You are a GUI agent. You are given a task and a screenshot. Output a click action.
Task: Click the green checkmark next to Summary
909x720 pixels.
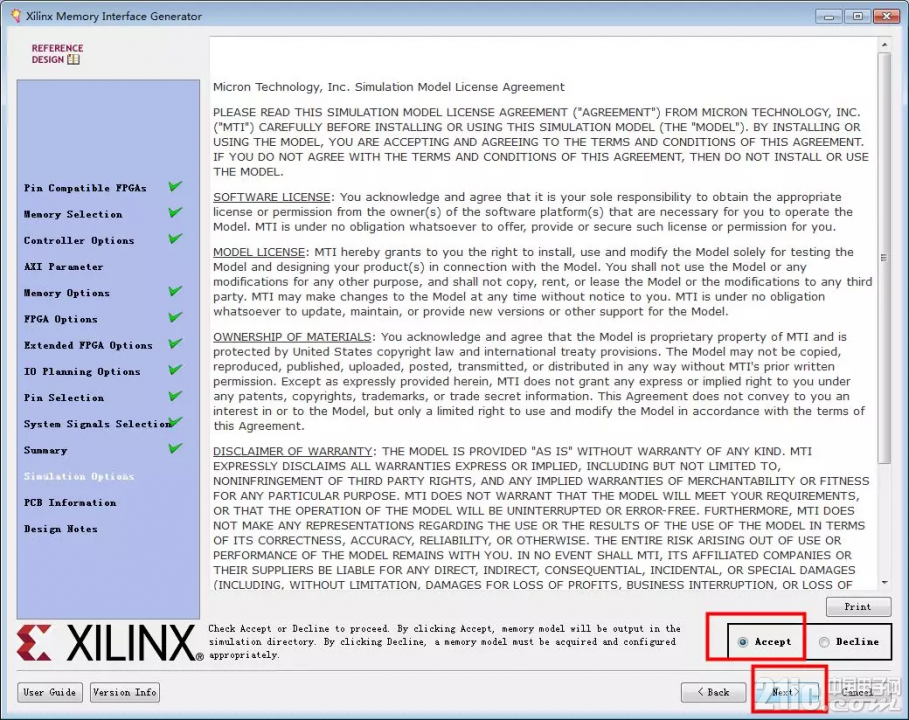pyautogui.click(x=175, y=448)
